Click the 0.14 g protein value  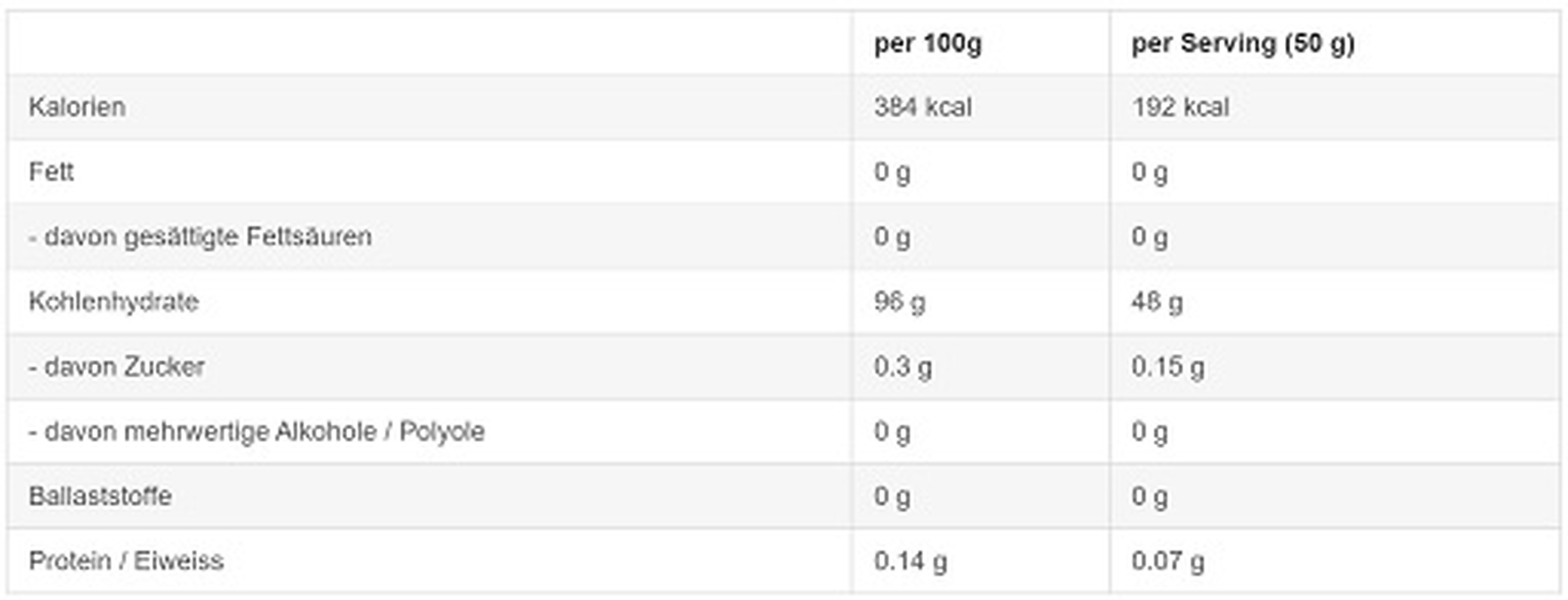[x=910, y=561]
